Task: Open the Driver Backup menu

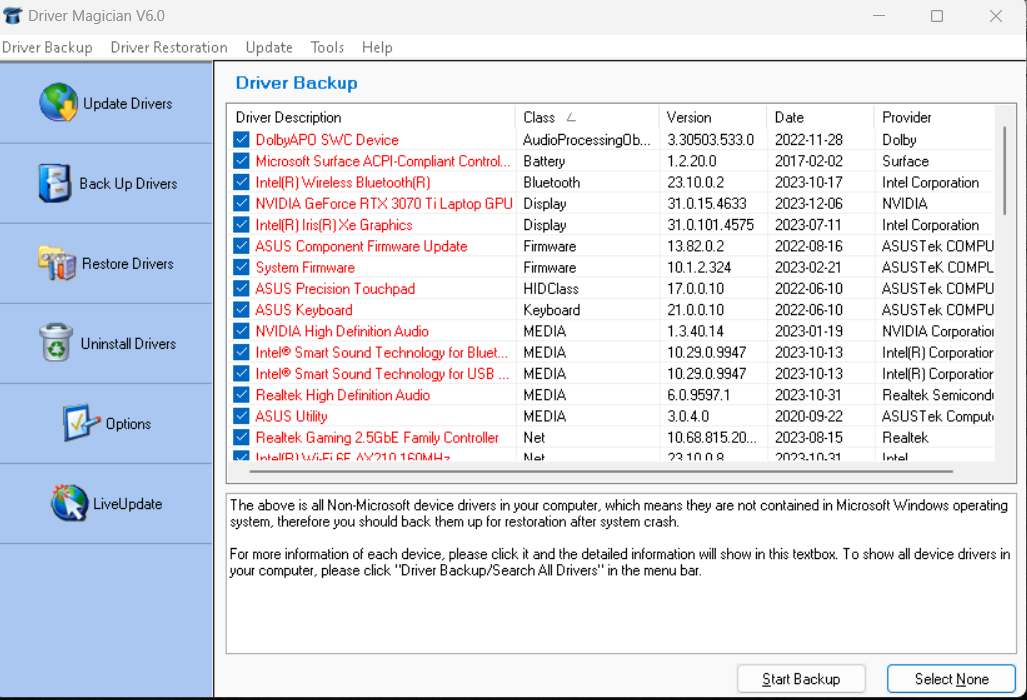Action: tap(47, 47)
